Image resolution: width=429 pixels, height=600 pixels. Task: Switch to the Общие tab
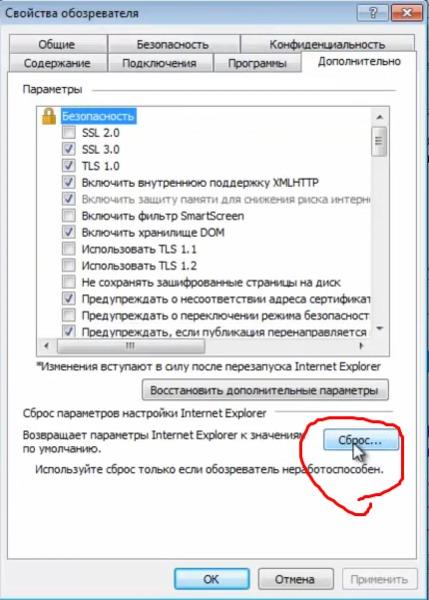57,44
